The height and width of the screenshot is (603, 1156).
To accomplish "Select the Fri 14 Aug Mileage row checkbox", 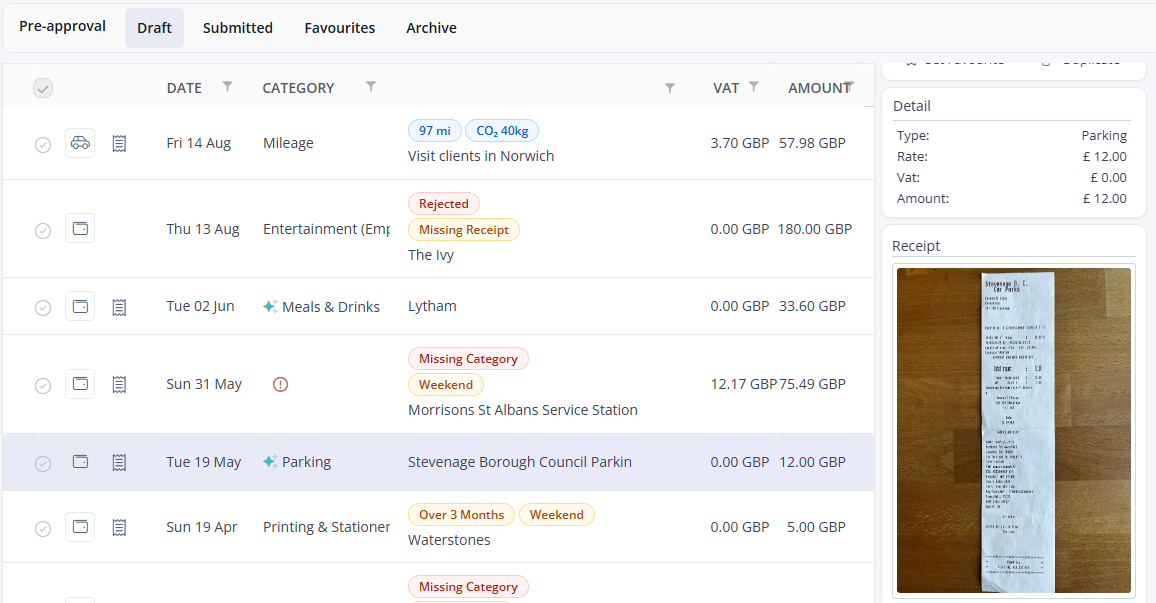I will click(x=43, y=144).
